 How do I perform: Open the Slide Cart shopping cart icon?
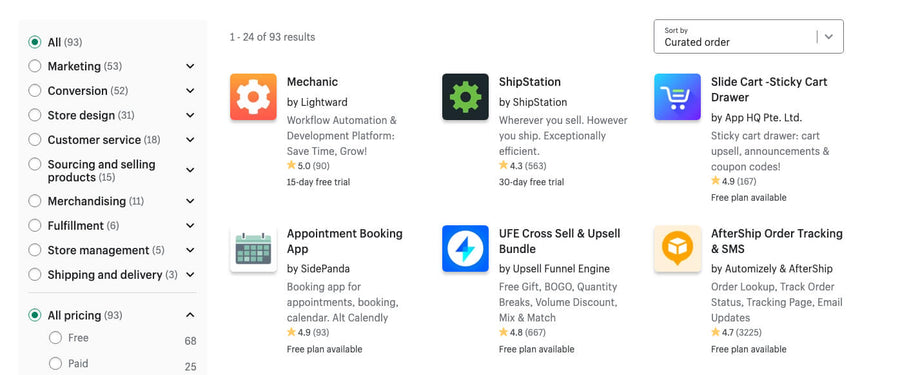coord(677,96)
